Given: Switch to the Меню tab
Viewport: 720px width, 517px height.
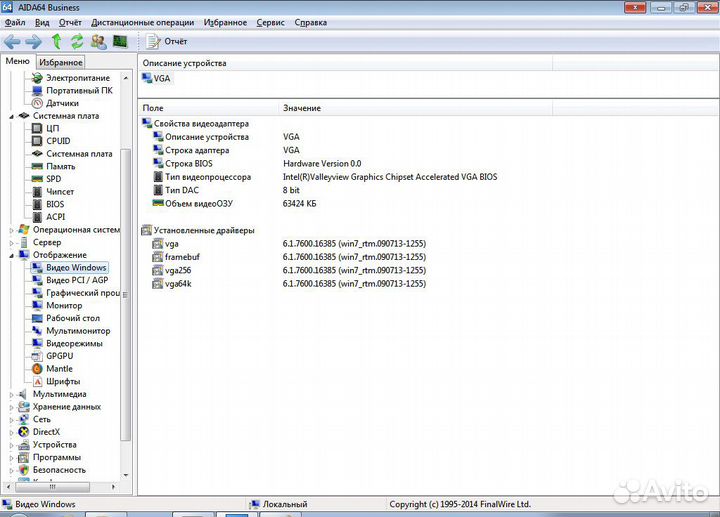Looking at the screenshot, I should (x=17, y=61).
